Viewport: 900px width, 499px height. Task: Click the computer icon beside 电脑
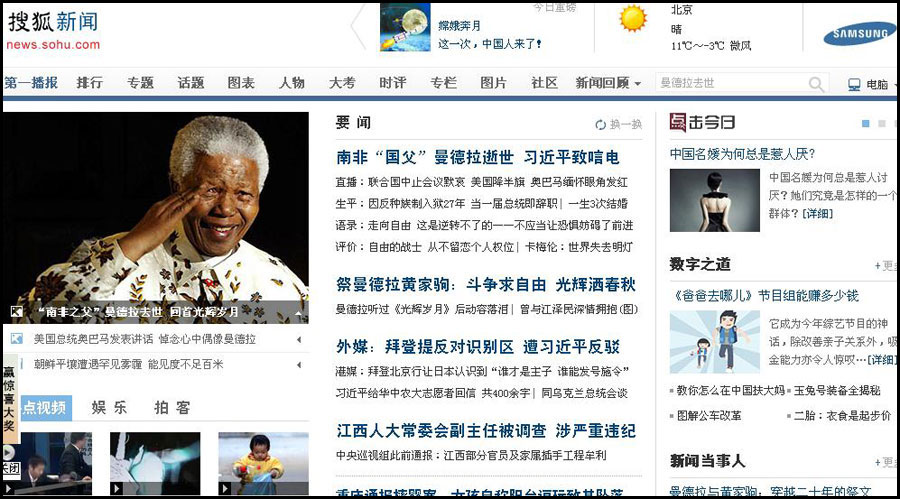tap(854, 85)
